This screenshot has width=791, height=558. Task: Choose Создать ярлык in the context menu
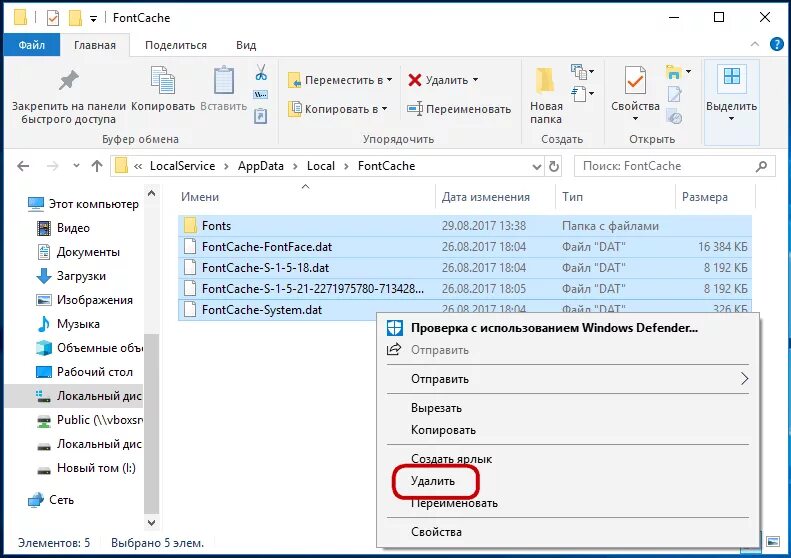coord(451,459)
